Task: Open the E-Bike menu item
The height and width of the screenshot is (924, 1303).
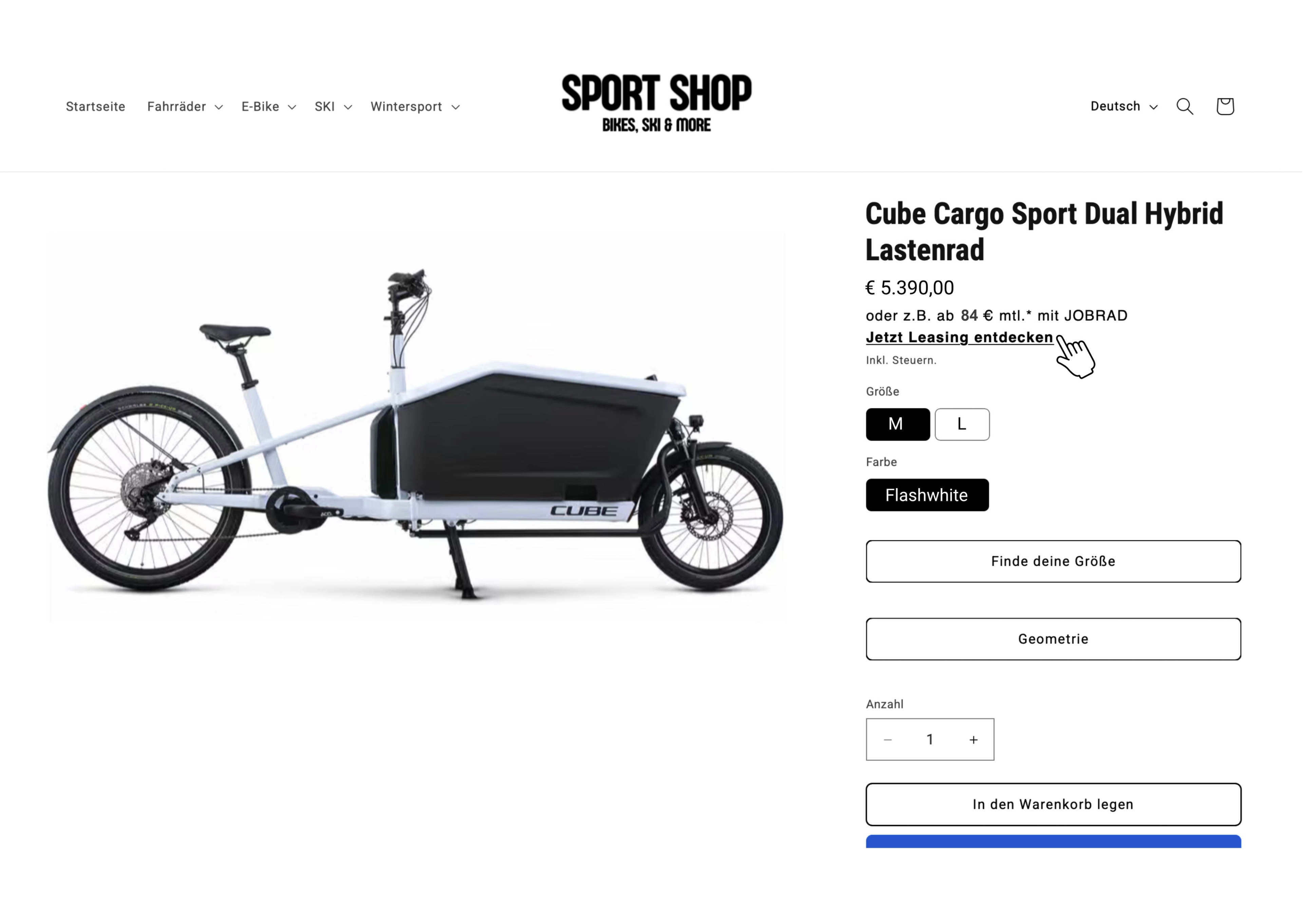Action: [x=260, y=107]
